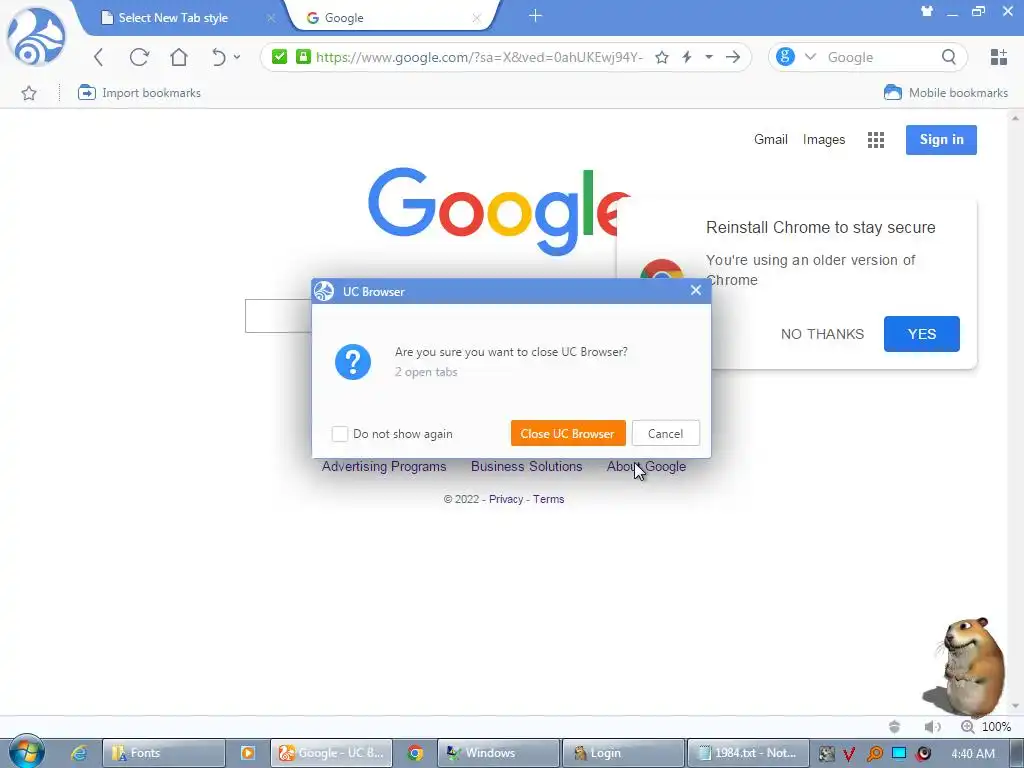Click NO THANKS on Chrome prompt
The image size is (1024, 768).
[x=822, y=334]
